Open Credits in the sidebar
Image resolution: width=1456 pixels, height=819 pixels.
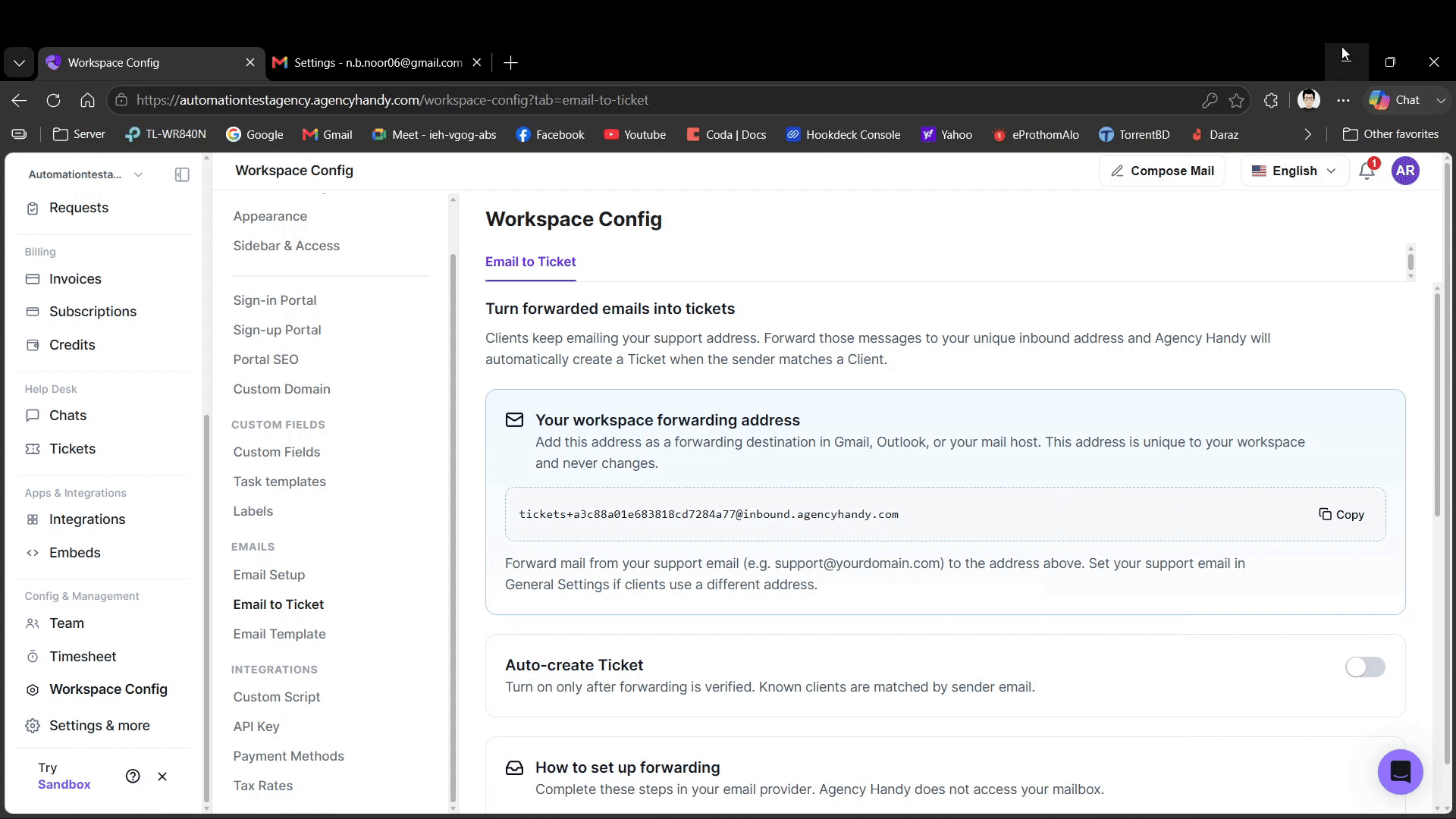click(103, 345)
